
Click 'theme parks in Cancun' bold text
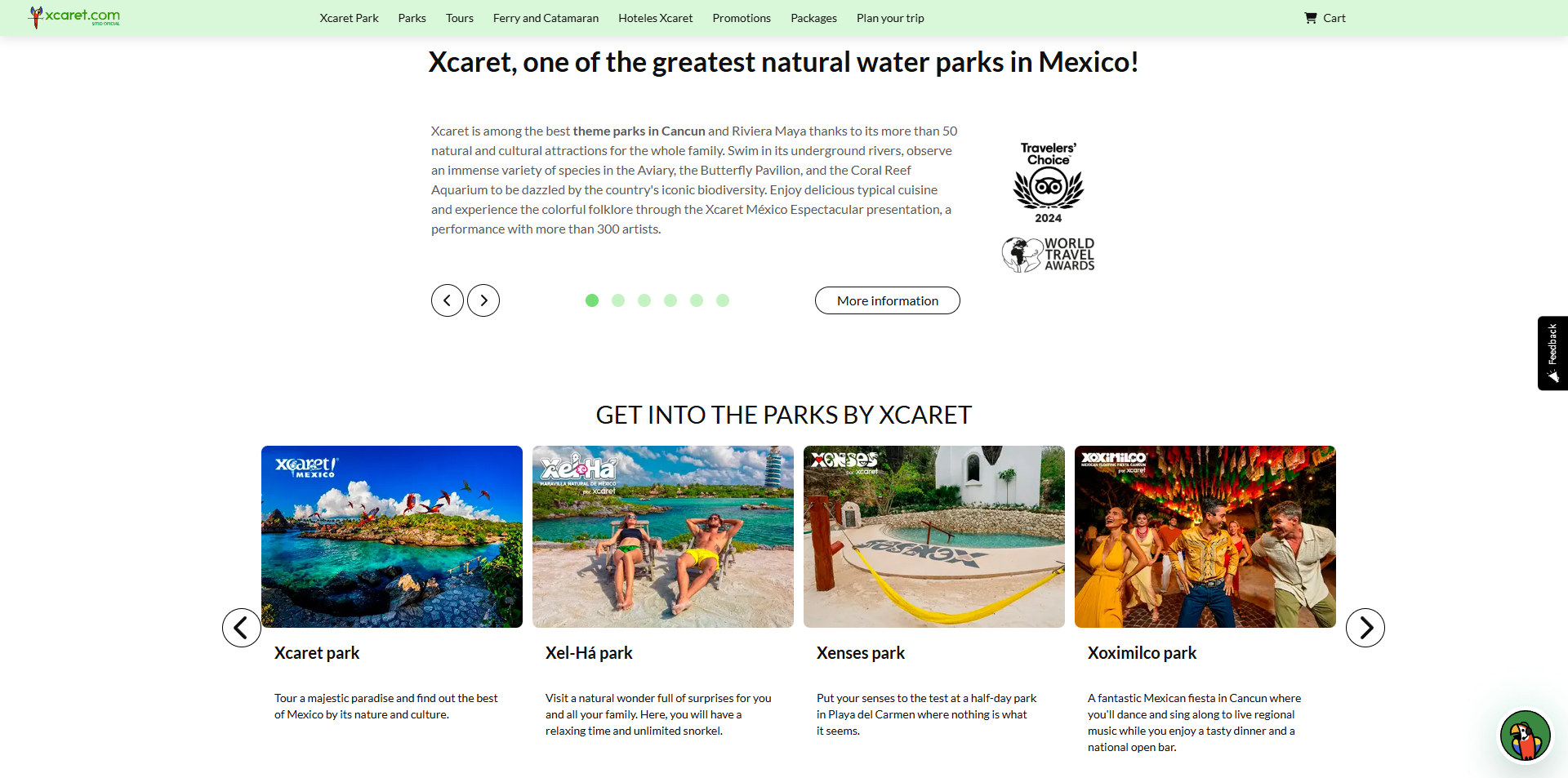639,131
